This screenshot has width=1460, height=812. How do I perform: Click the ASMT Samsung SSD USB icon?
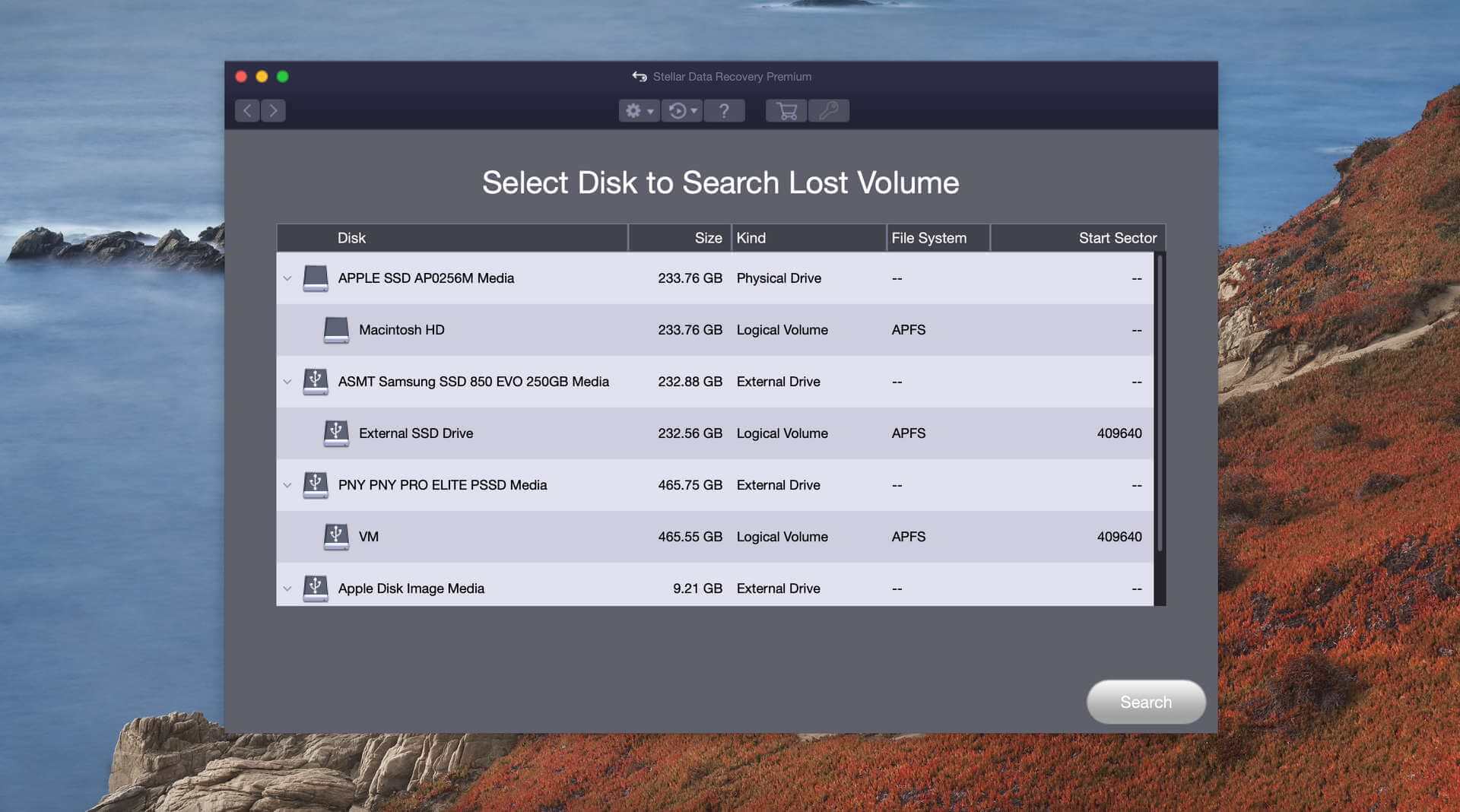(316, 382)
